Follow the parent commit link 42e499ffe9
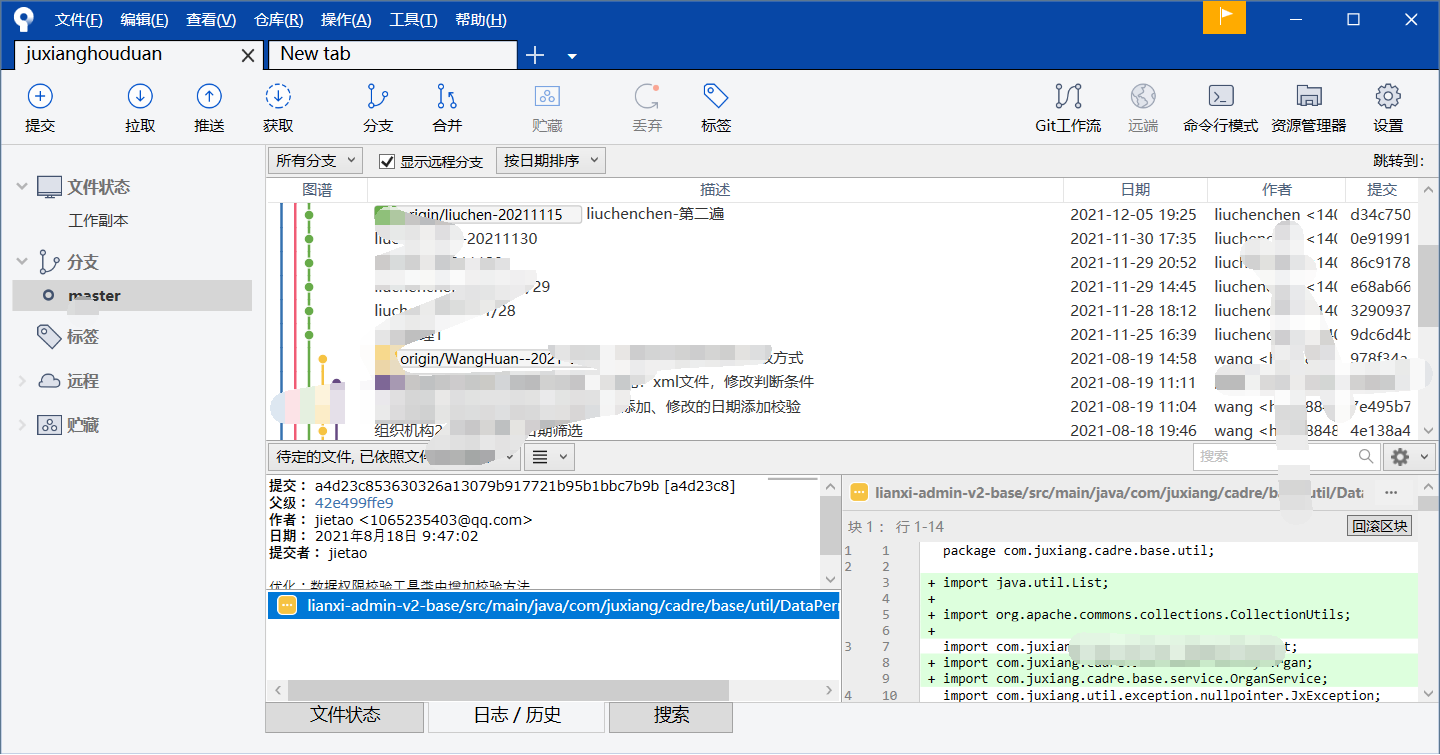1440x755 pixels. [x=354, y=503]
